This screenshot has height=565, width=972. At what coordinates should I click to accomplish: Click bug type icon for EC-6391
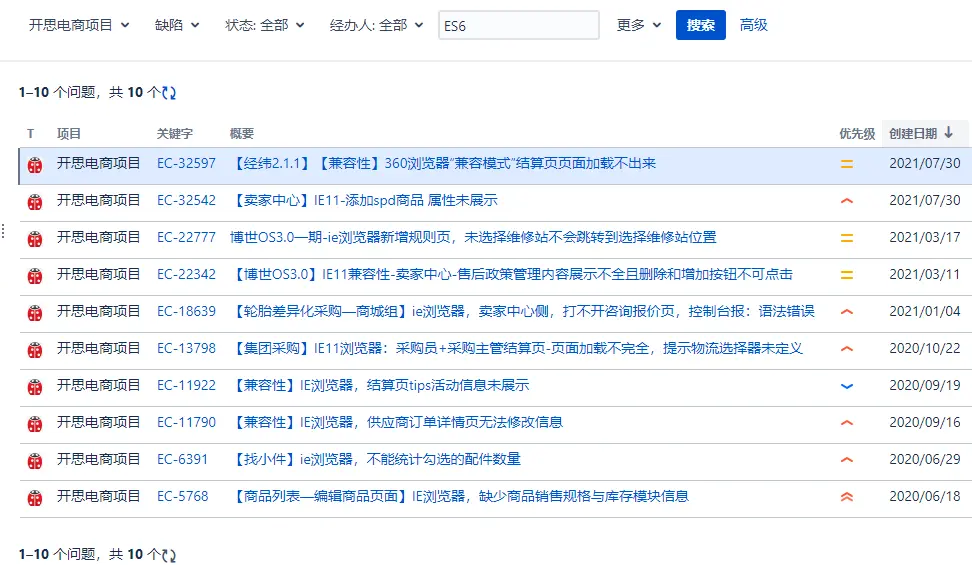coord(35,461)
